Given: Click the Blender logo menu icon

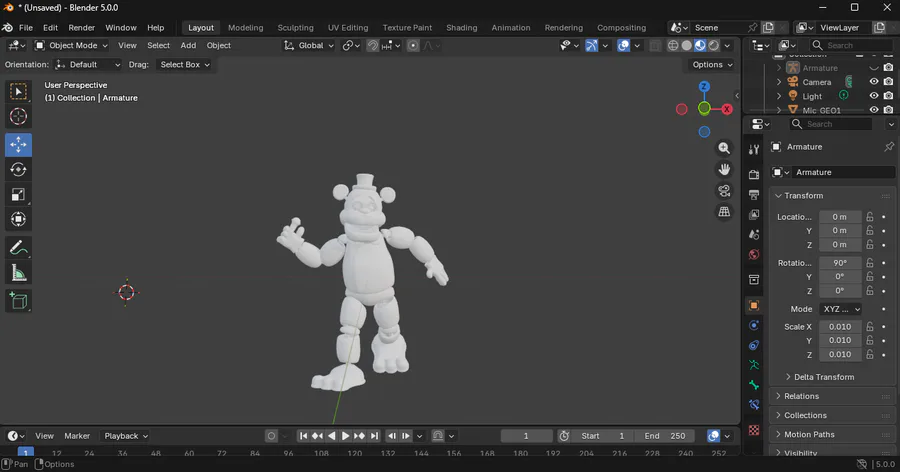Looking at the screenshot, I should tap(8, 28).
